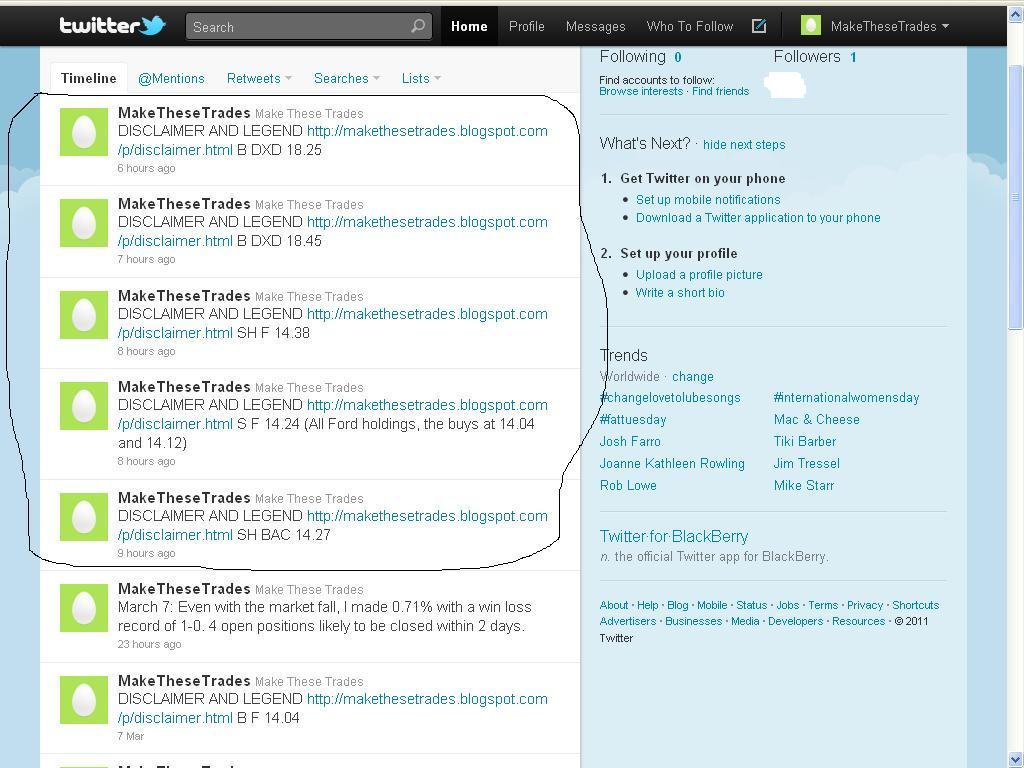Click the Blog footer link

click(678, 605)
